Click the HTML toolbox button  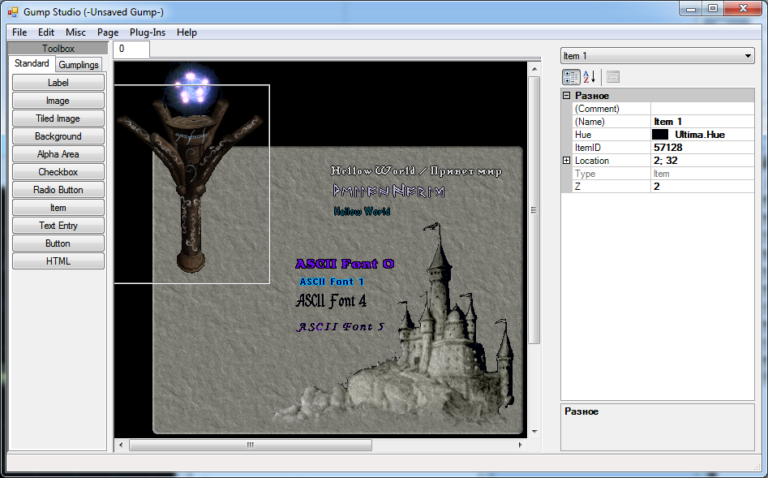[57, 261]
